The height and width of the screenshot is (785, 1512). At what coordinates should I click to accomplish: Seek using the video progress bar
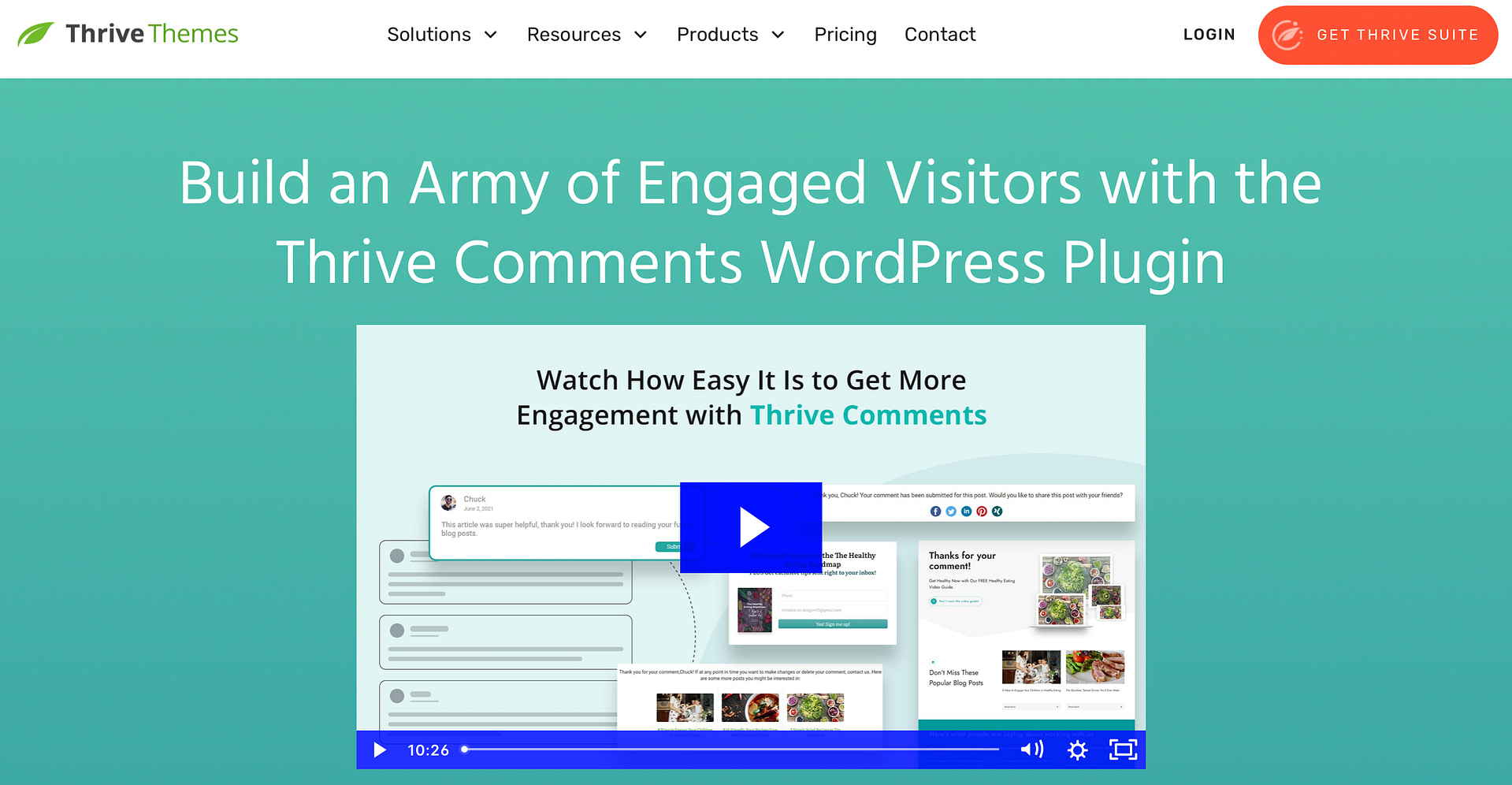click(731, 750)
